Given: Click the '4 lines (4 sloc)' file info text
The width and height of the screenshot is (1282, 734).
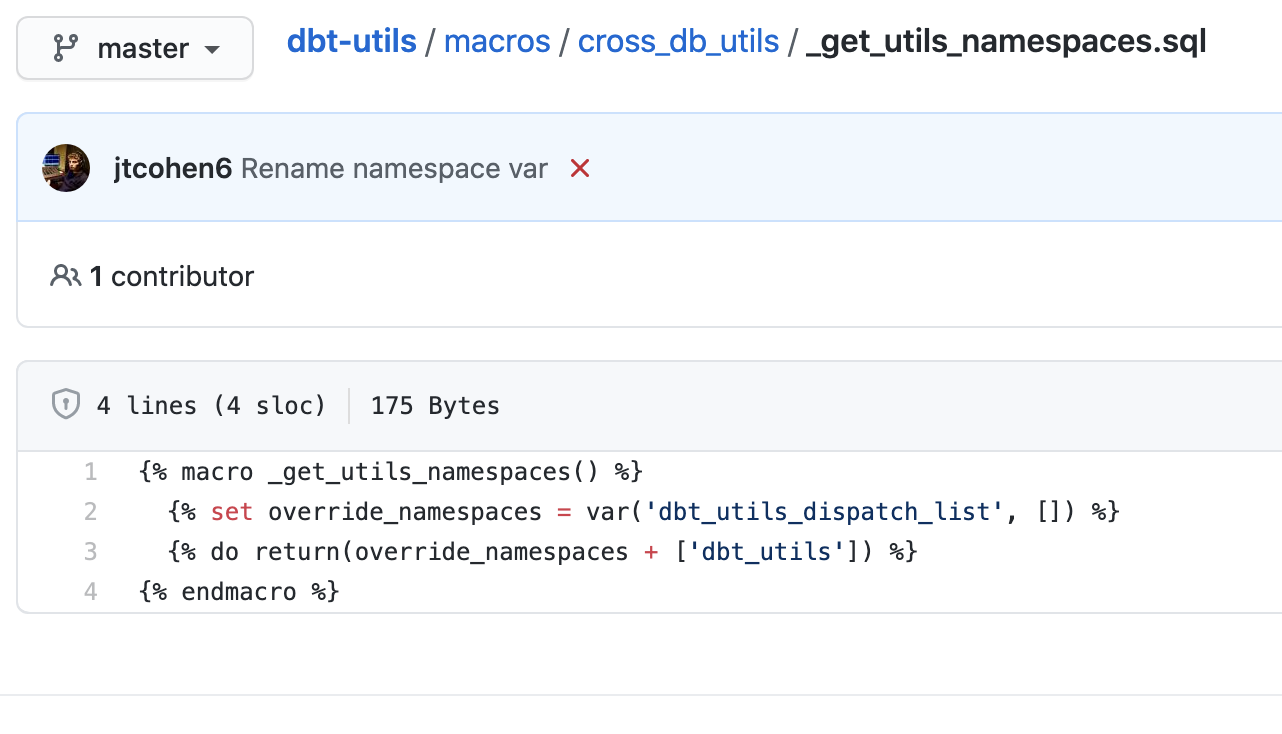Looking at the screenshot, I should [211, 405].
